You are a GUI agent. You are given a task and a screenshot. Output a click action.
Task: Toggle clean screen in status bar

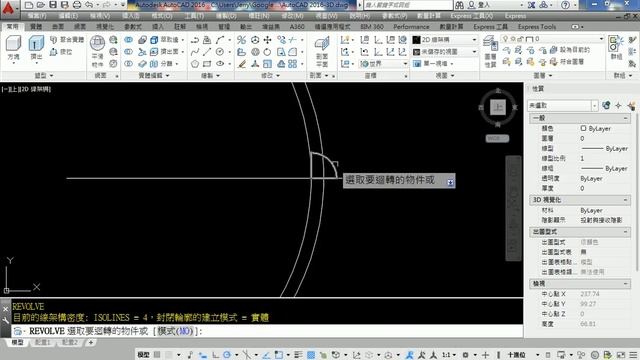tap(621, 355)
